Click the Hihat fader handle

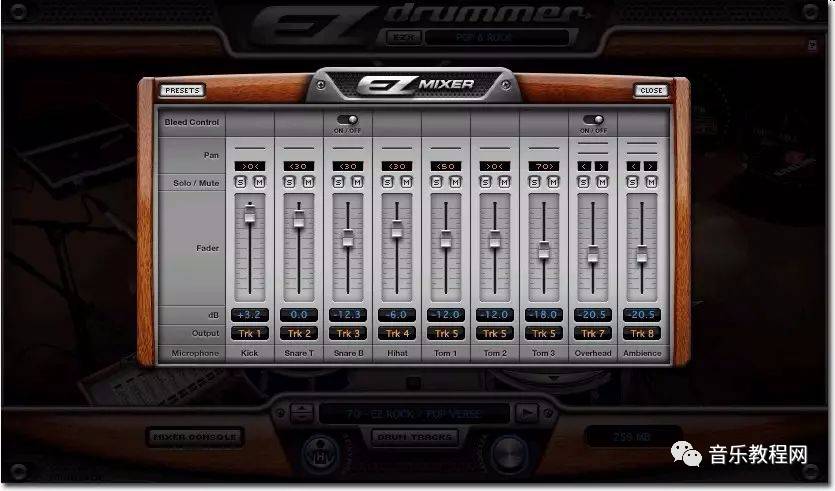[397, 230]
